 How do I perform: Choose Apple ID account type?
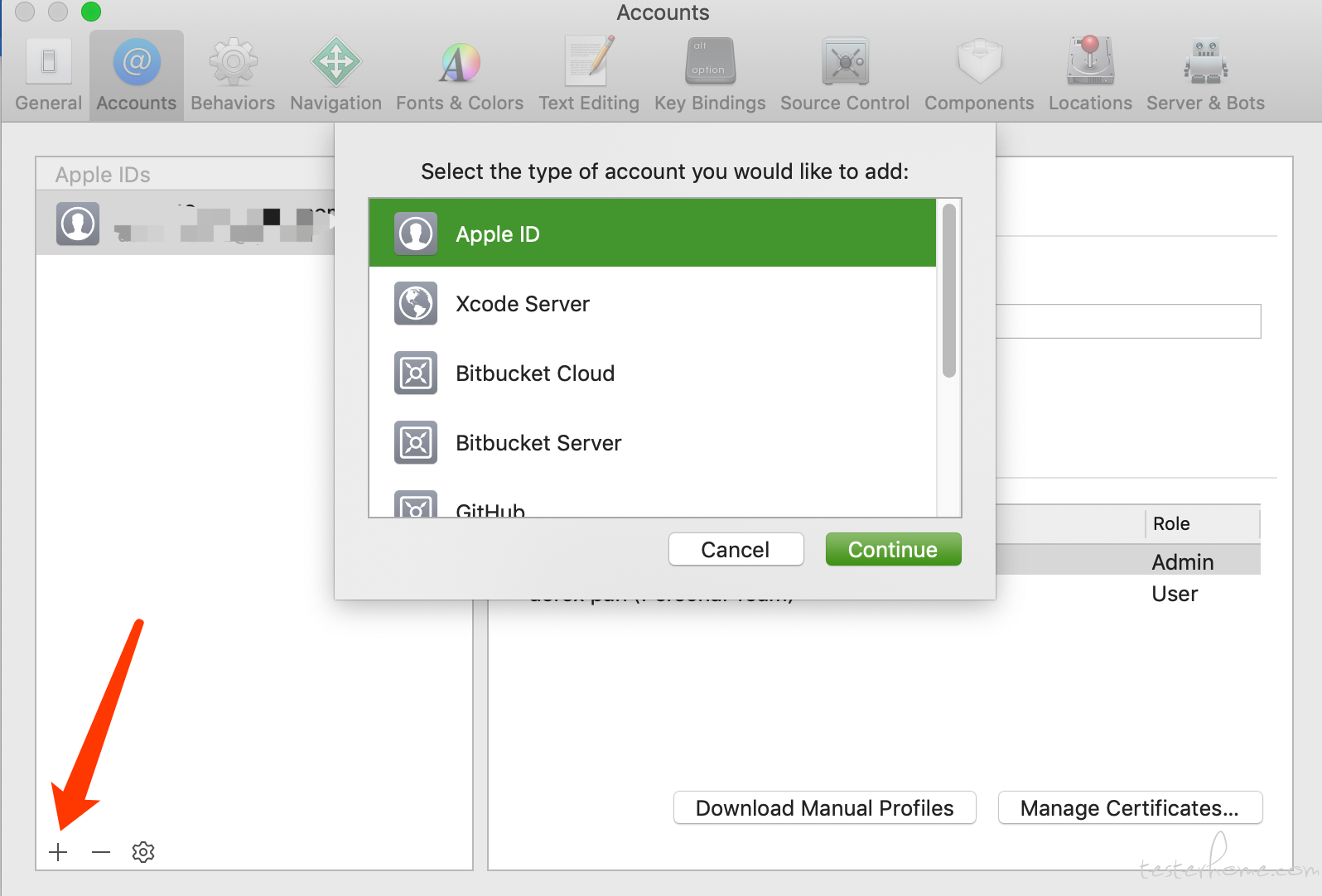click(653, 233)
